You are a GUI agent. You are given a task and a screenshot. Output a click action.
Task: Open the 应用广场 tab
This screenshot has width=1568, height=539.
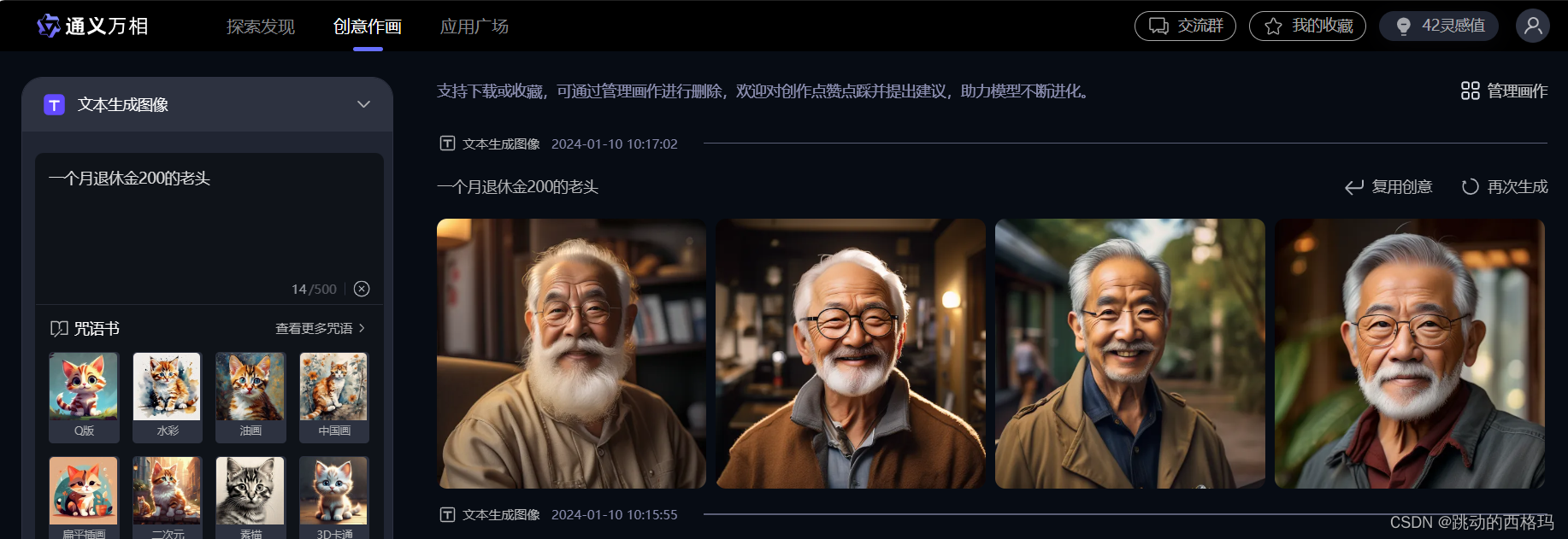point(475,26)
